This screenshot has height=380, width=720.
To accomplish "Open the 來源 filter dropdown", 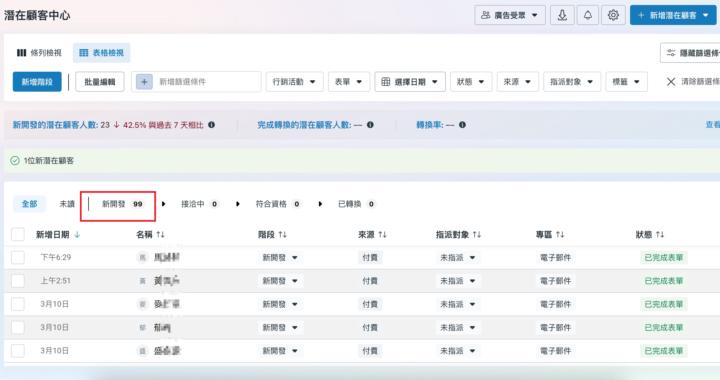I will pos(518,82).
